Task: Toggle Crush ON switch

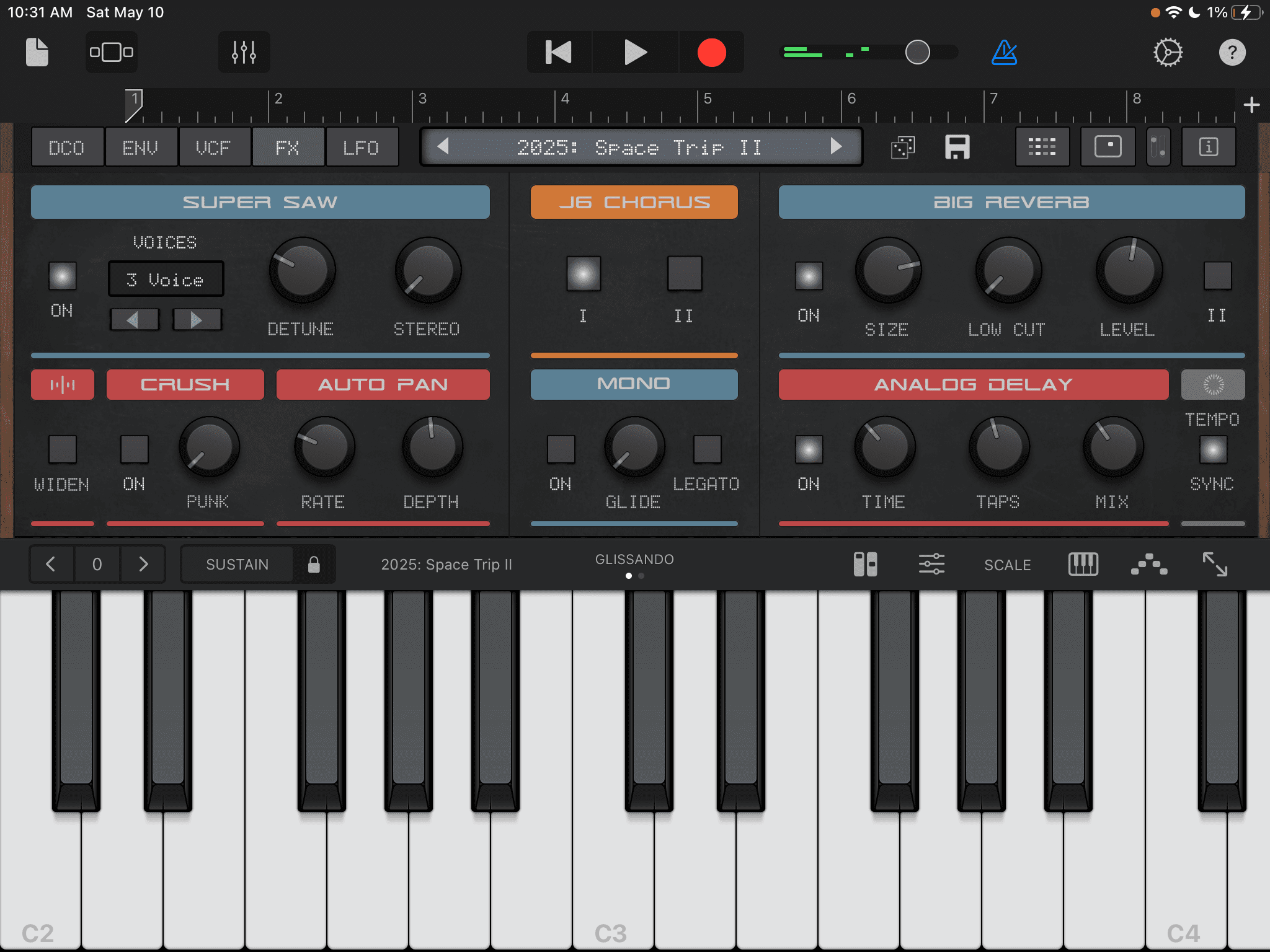Action: point(135,449)
